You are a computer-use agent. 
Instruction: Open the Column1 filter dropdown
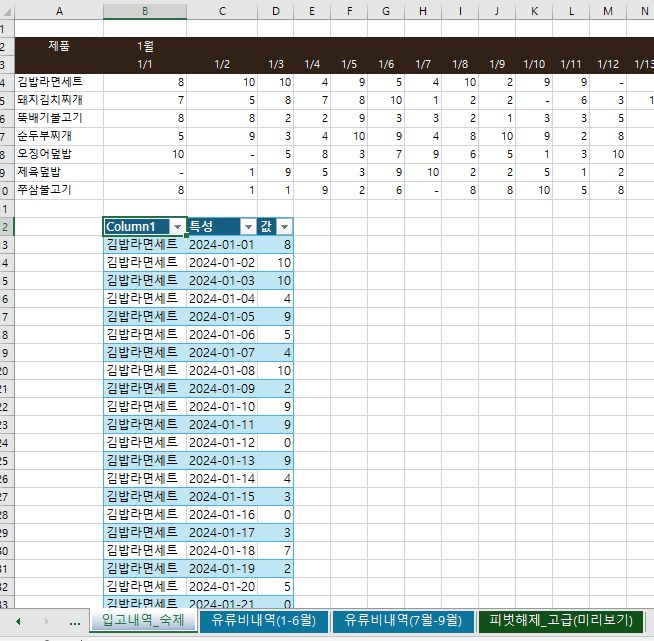[177, 227]
